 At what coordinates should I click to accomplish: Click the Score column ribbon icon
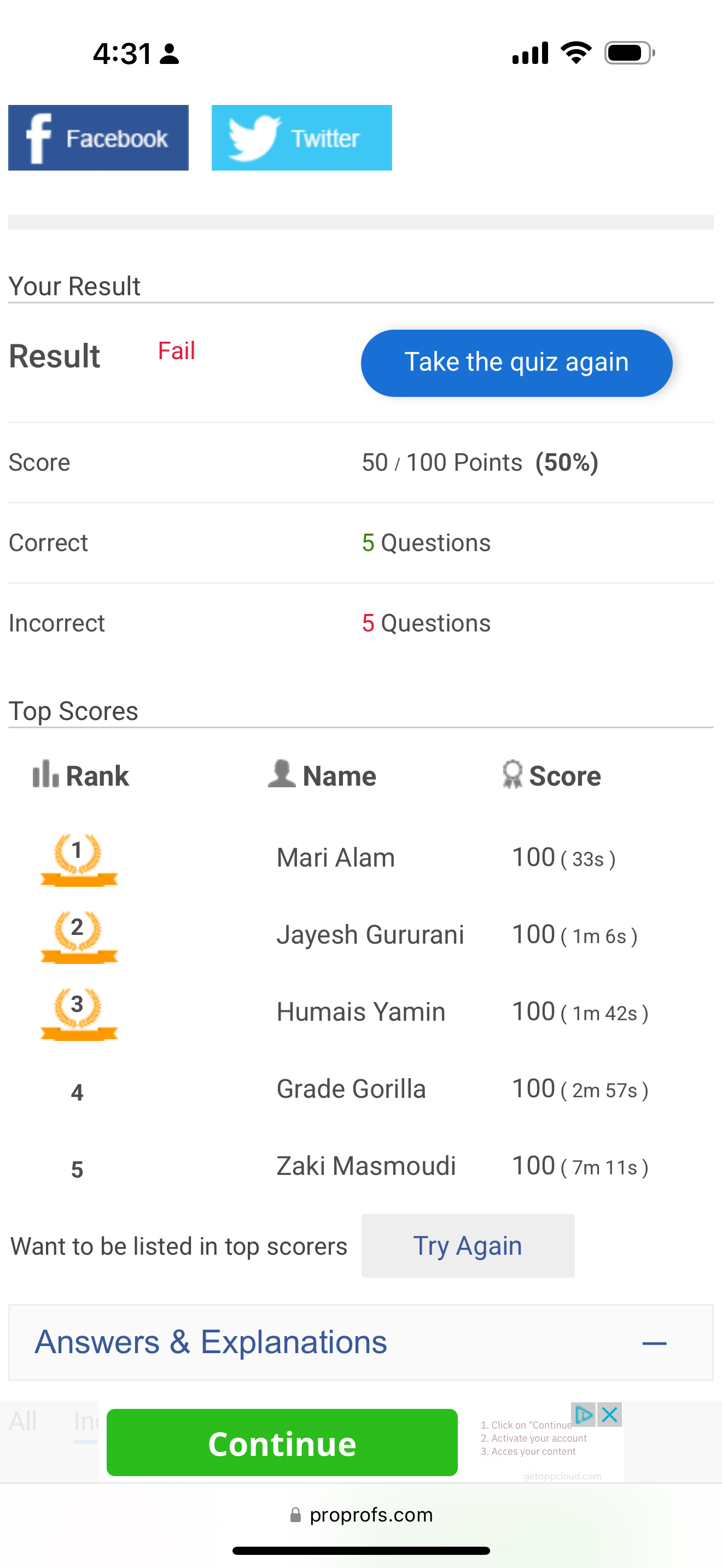513,774
